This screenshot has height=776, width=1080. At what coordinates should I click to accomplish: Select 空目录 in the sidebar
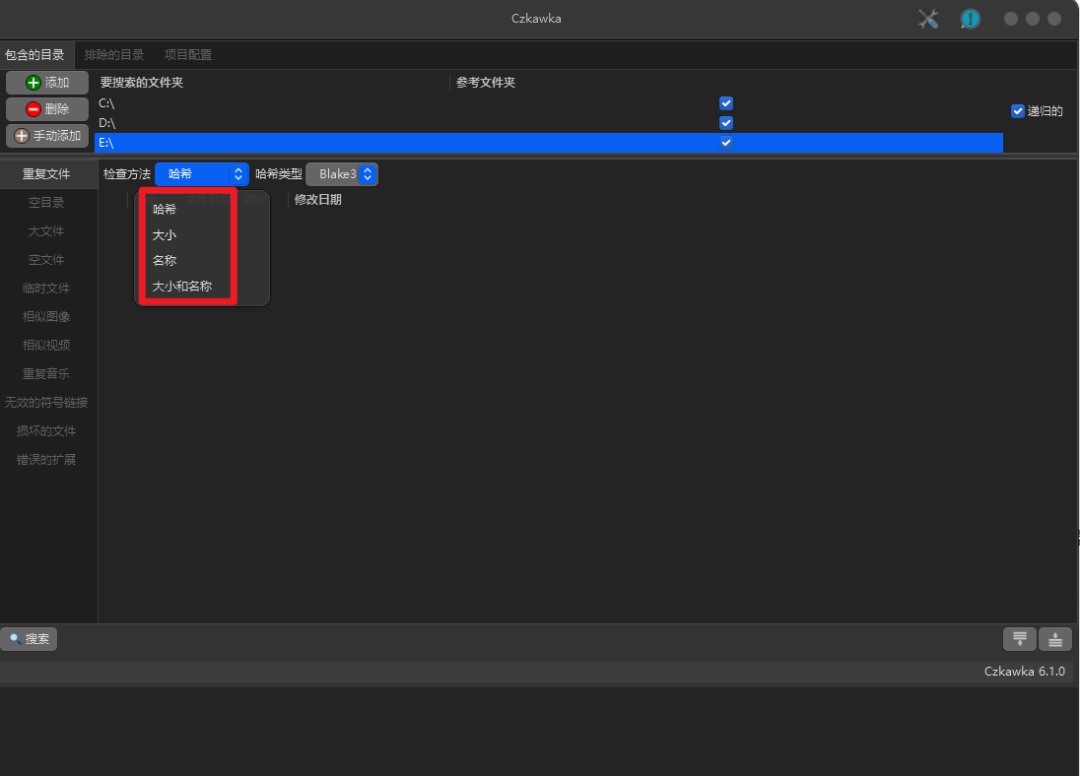(x=47, y=202)
